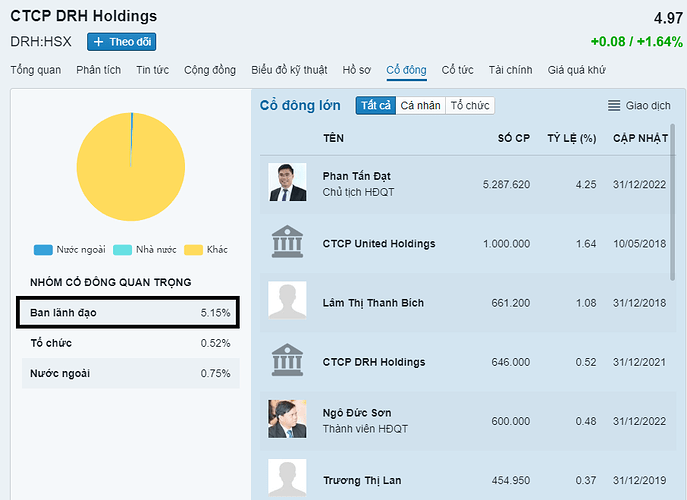687x500 pixels.
Task: Filter shareholders by Tổ chức
Action: point(470,106)
